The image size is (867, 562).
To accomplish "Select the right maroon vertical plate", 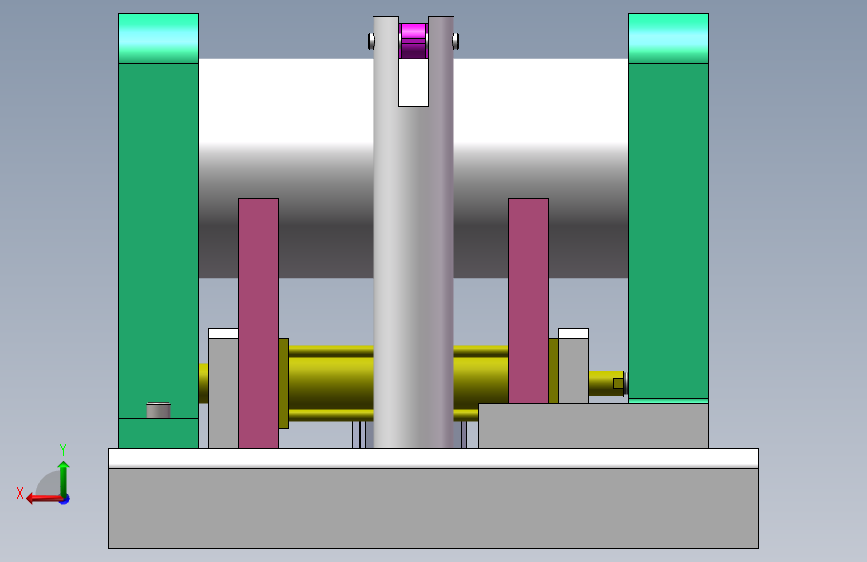I will pos(528,300).
